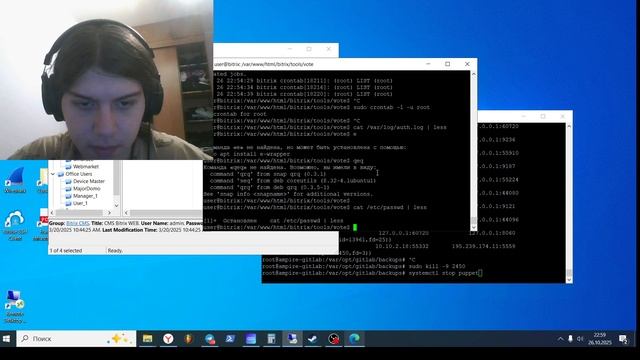Select the MajorDomo tree entry
Screen dimensions: 640x360
click(87, 189)
